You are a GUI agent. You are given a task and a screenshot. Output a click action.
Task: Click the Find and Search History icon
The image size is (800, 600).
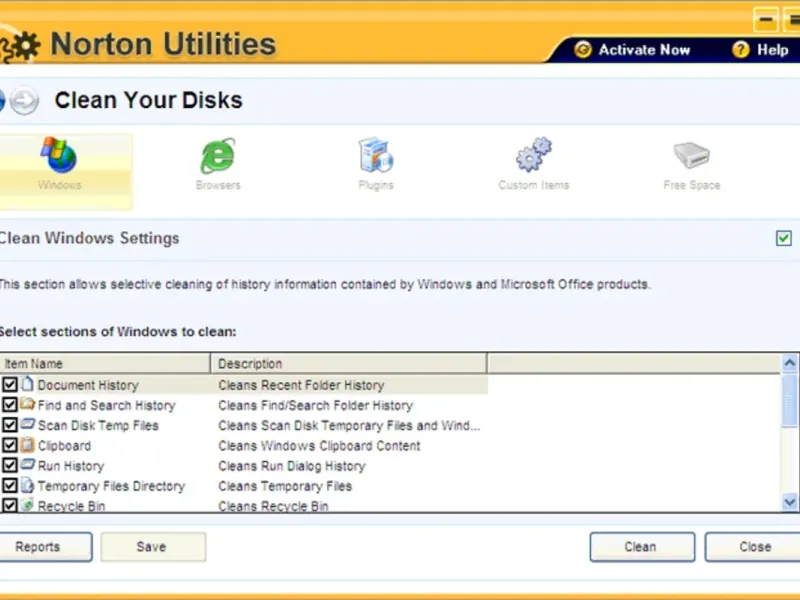point(28,404)
